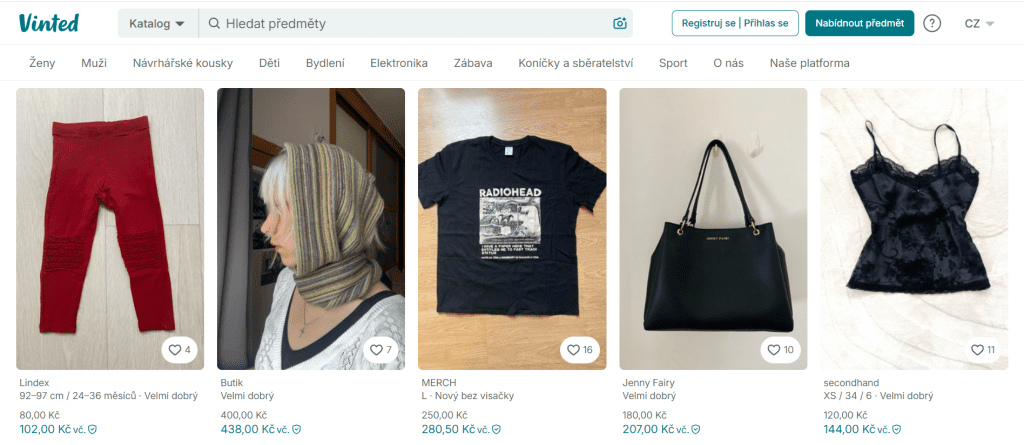Expand the Katalog dropdown
Image resolution: width=1024 pixels, height=445 pixels.
tap(158, 23)
